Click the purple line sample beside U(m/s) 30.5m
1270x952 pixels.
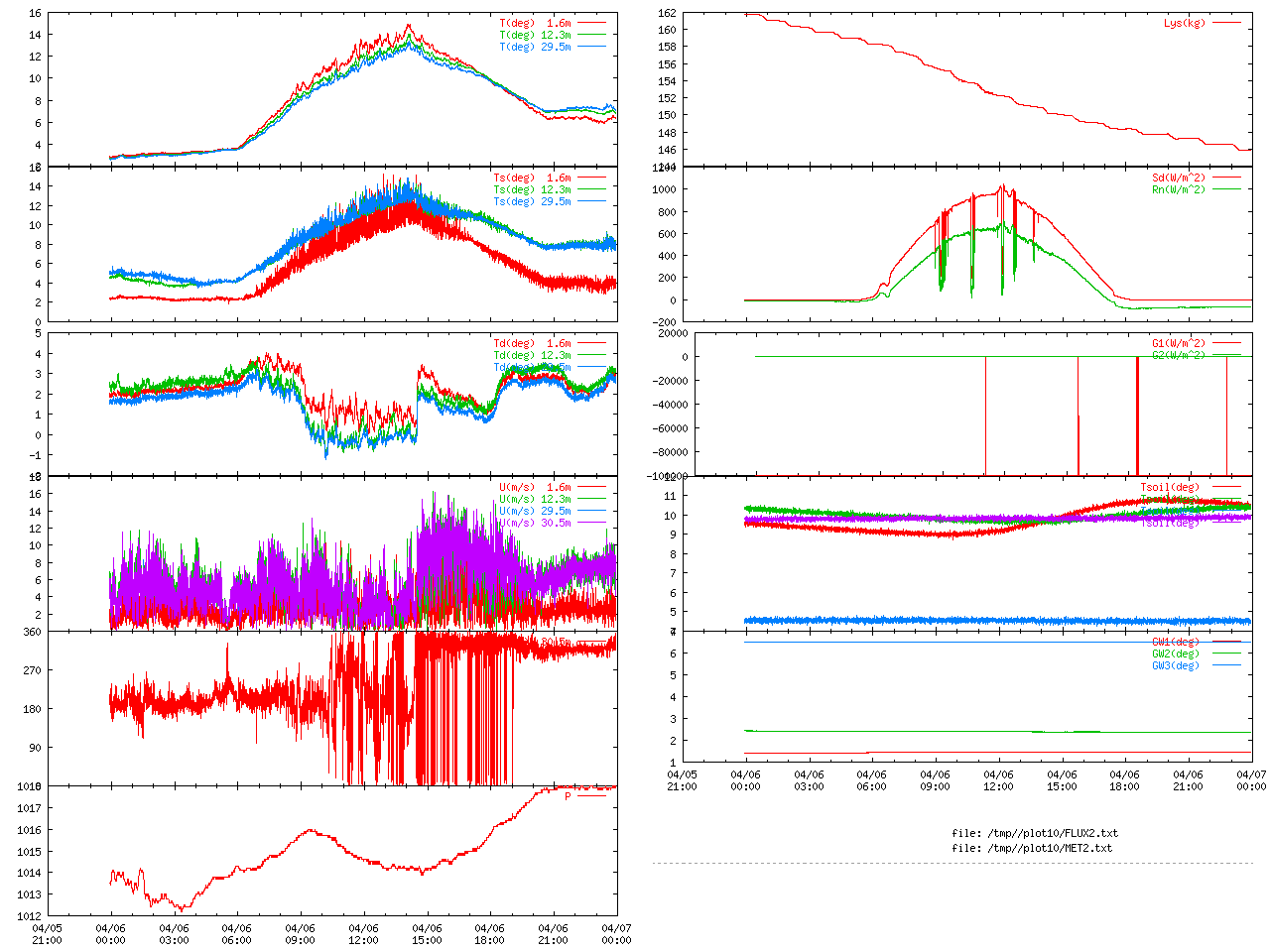(x=591, y=523)
